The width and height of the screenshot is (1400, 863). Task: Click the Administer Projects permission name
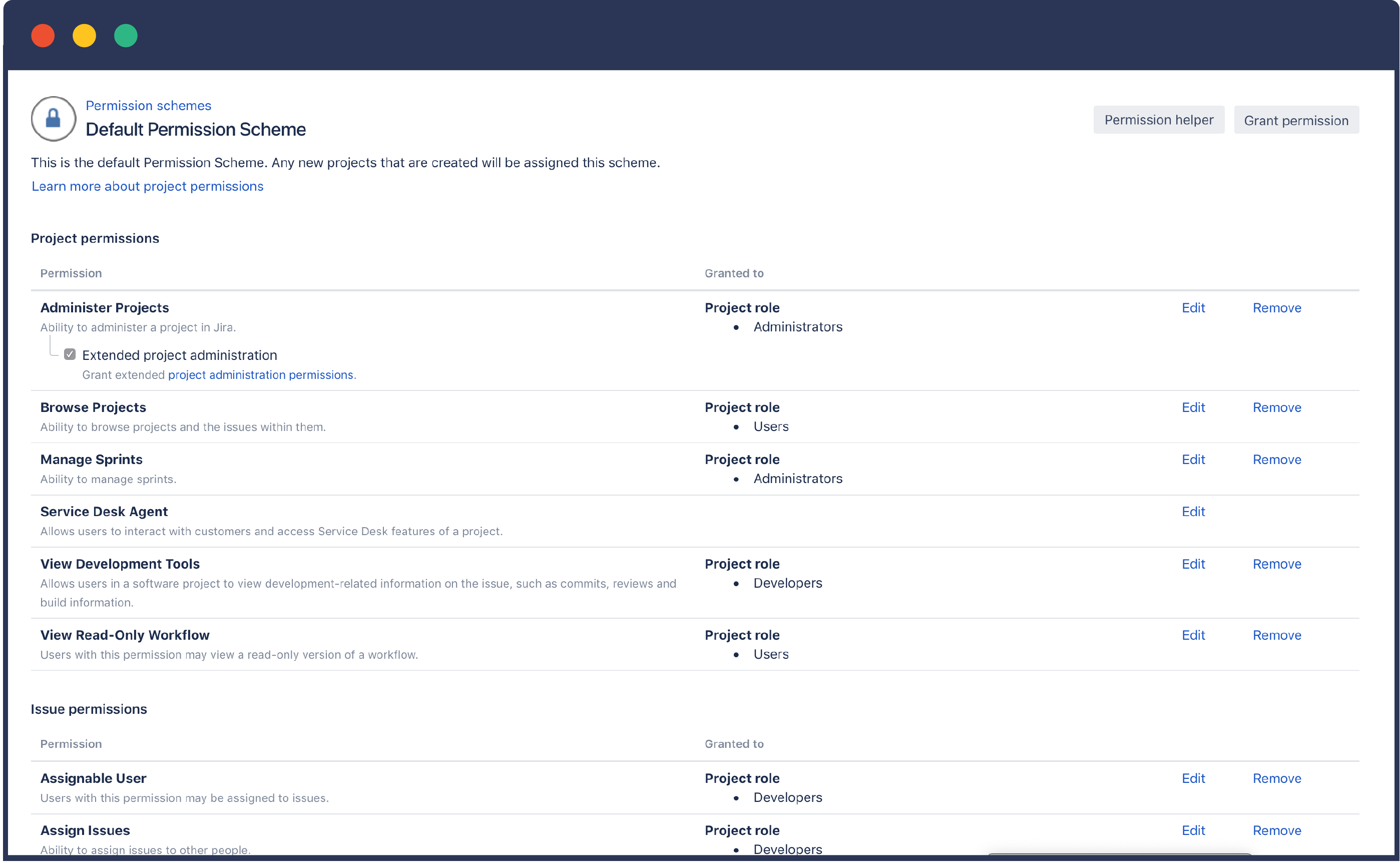(x=105, y=308)
